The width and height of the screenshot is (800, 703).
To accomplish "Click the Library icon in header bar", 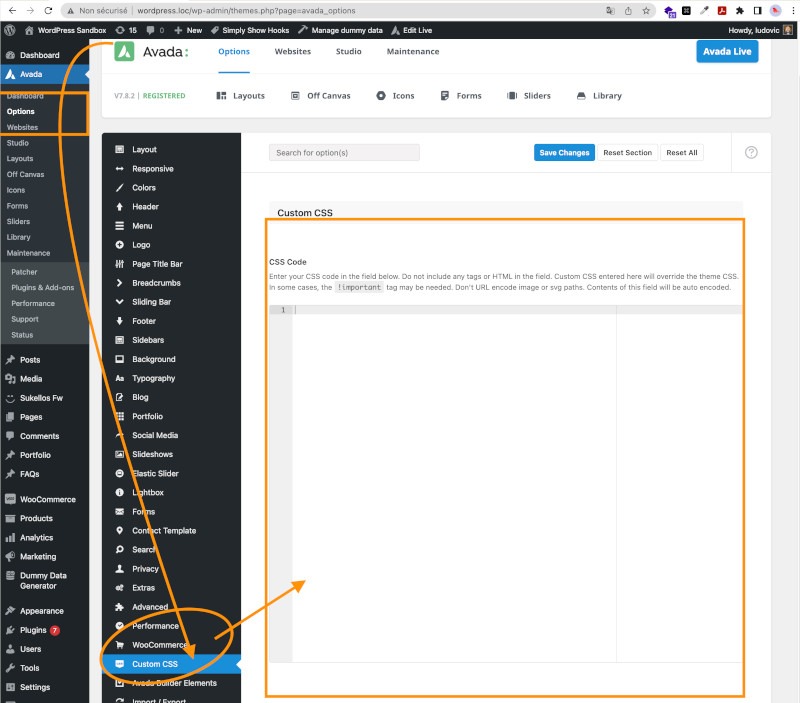I will point(581,96).
